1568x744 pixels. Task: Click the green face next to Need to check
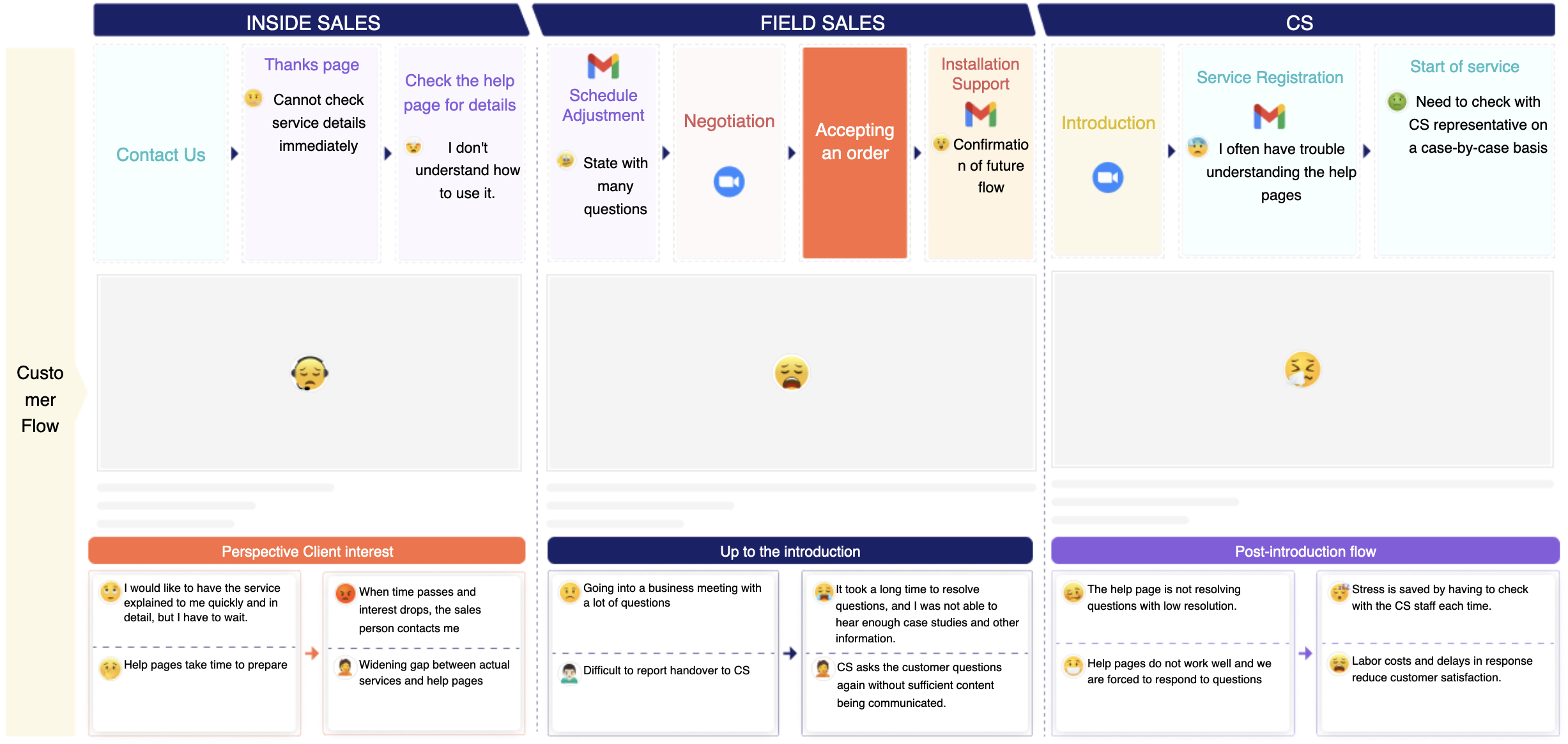tap(1397, 102)
